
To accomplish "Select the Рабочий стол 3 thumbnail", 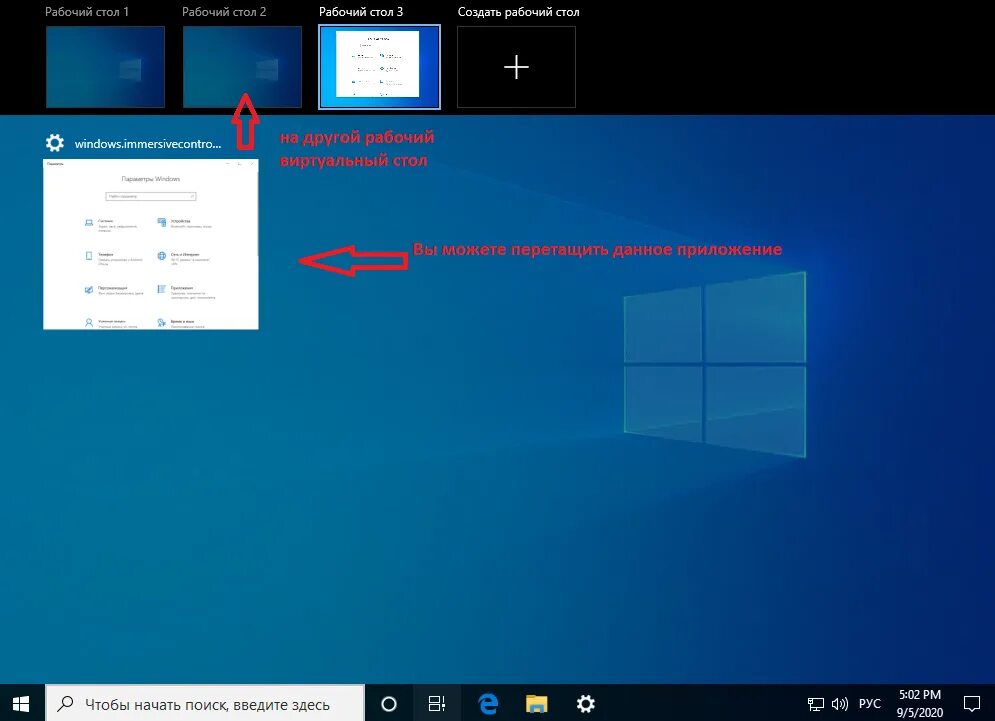I will 379,67.
